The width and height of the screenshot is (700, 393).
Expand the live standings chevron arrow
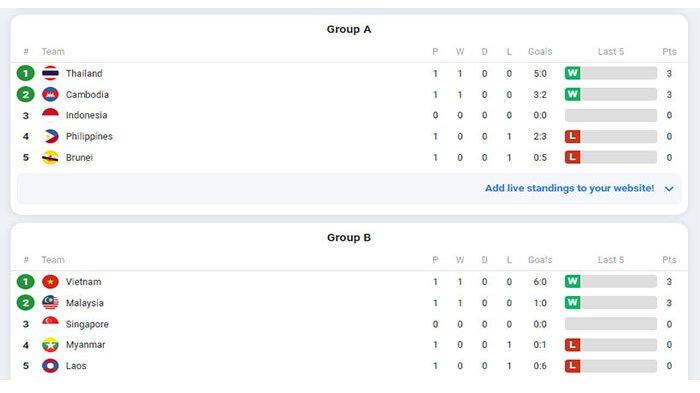tap(669, 189)
